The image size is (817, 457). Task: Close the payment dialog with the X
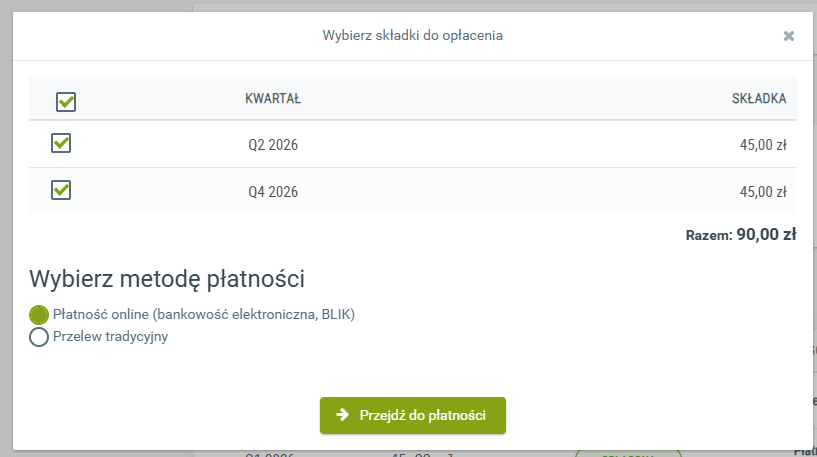(x=788, y=36)
